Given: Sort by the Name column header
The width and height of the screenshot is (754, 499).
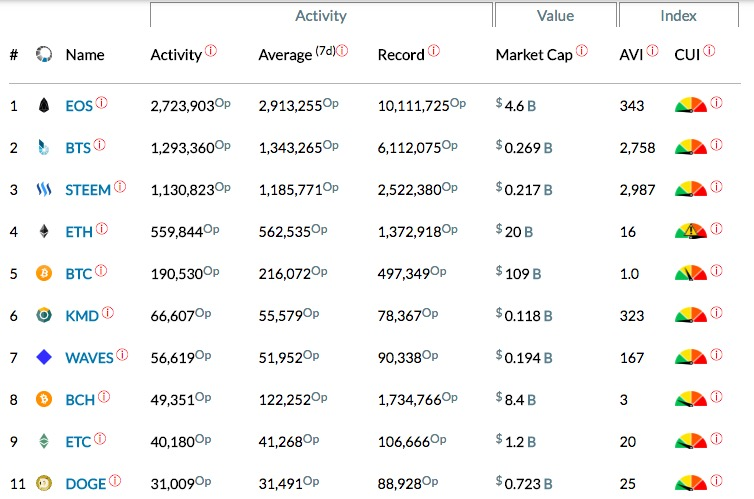Looking at the screenshot, I should pyautogui.click(x=85, y=55).
